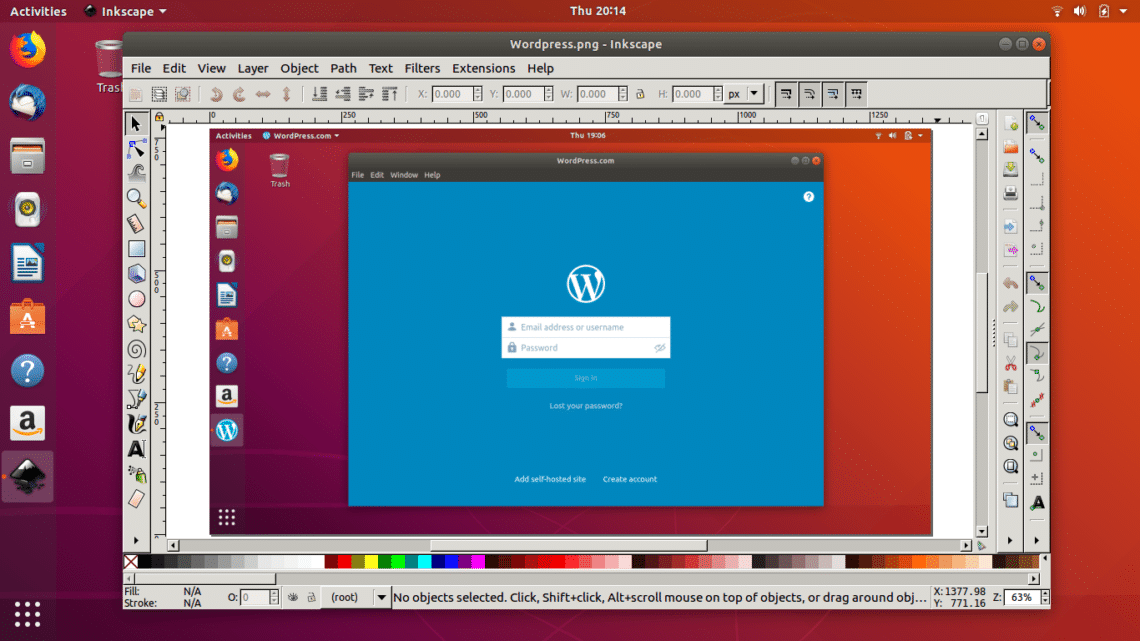
Task: Toggle the current layer lock in status bar
Action: pos(311,597)
